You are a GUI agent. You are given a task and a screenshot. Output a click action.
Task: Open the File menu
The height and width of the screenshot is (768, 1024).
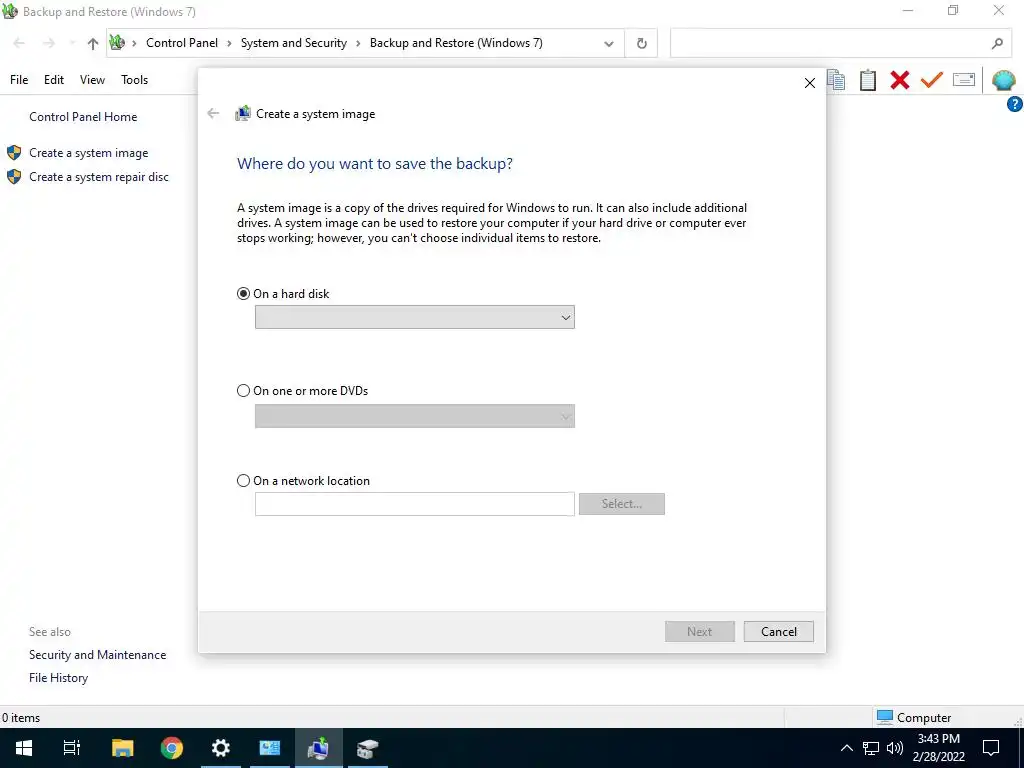pos(19,80)
